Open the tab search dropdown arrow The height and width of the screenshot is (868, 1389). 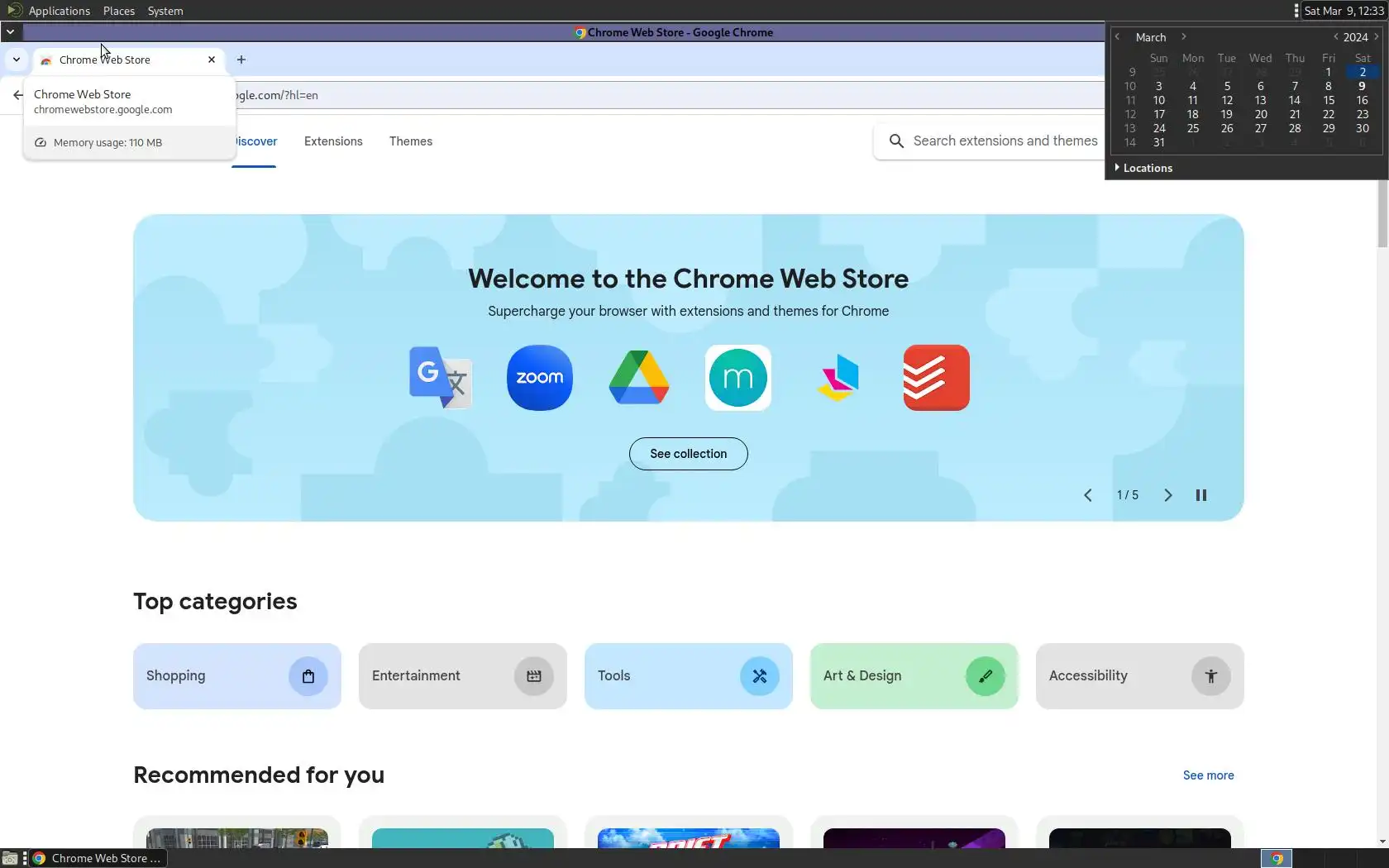[17, 60]
